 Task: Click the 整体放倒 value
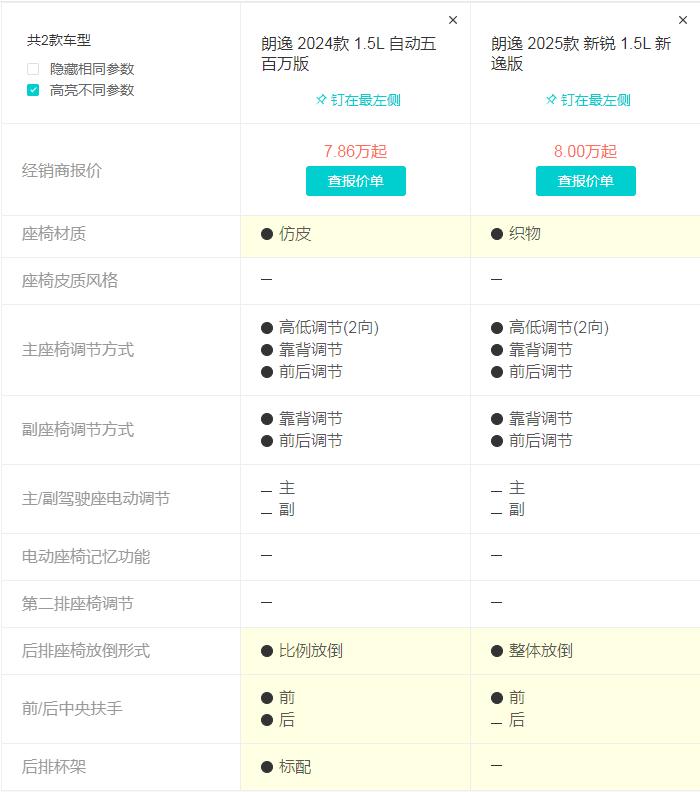pyautogui.click(x=540, y=651)
